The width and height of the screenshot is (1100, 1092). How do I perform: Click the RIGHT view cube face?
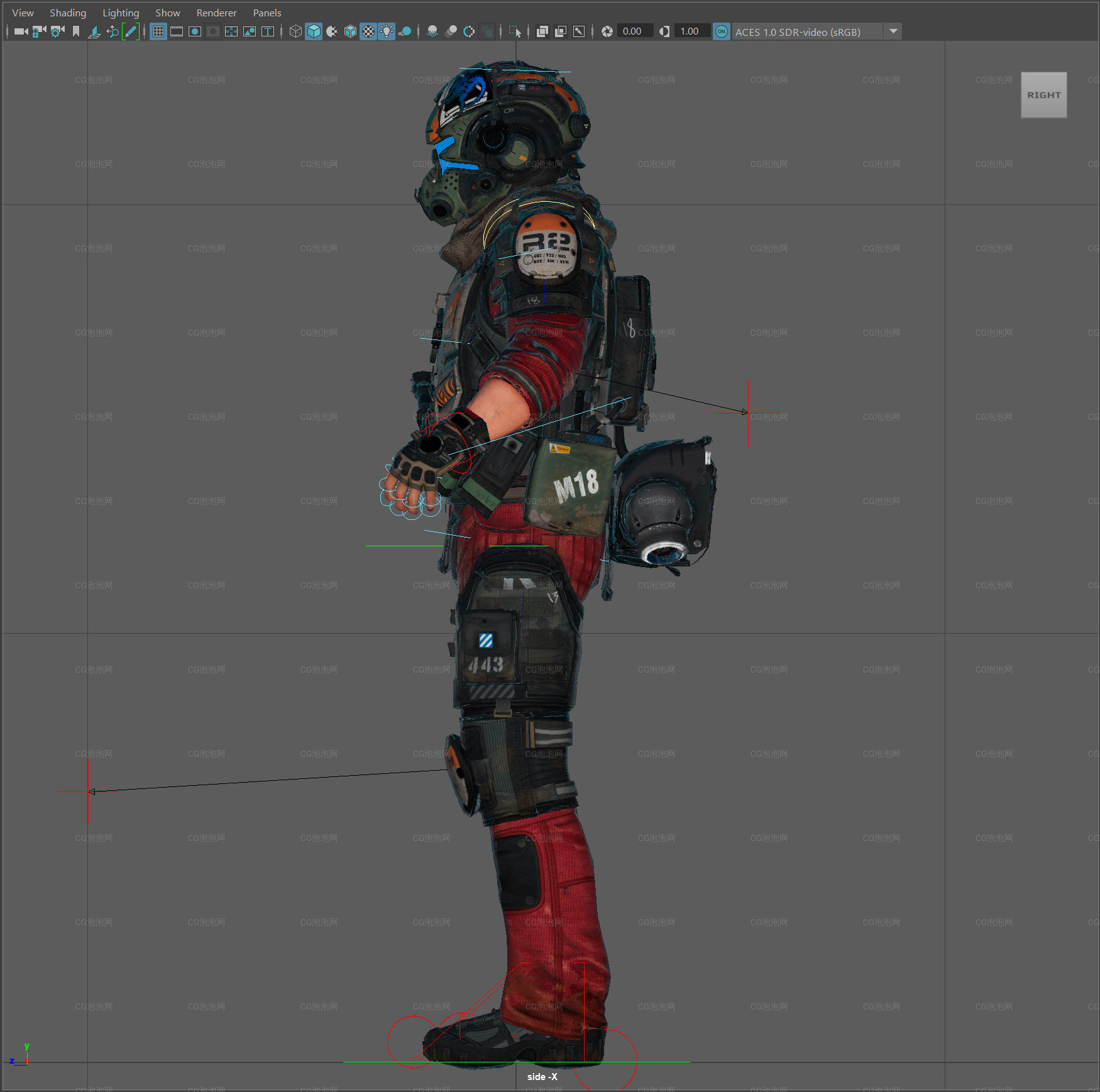1043,95
